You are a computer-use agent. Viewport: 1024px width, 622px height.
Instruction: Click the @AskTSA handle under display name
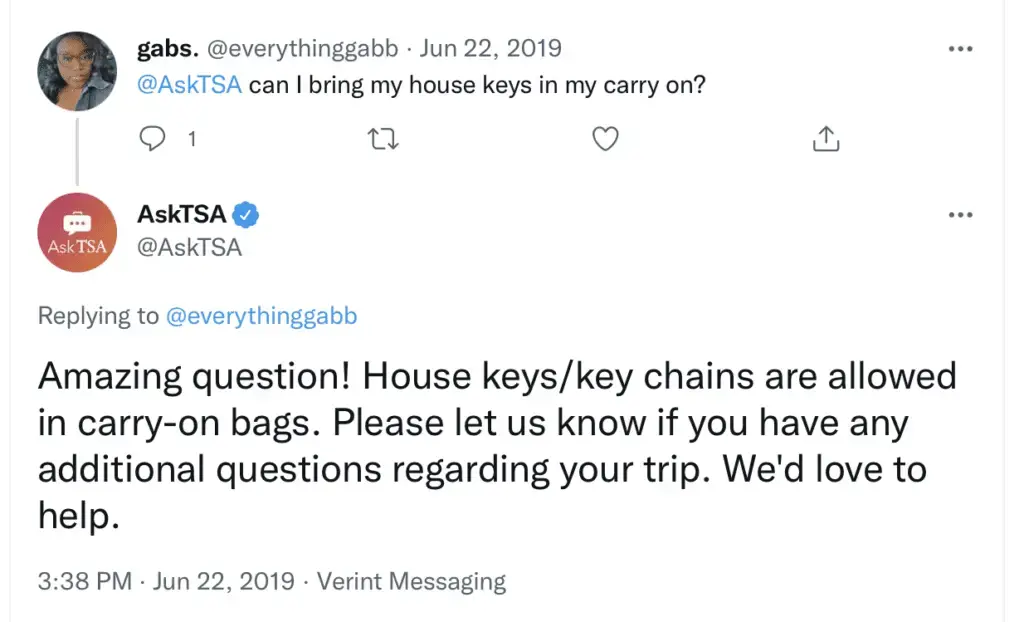point(189,248)
